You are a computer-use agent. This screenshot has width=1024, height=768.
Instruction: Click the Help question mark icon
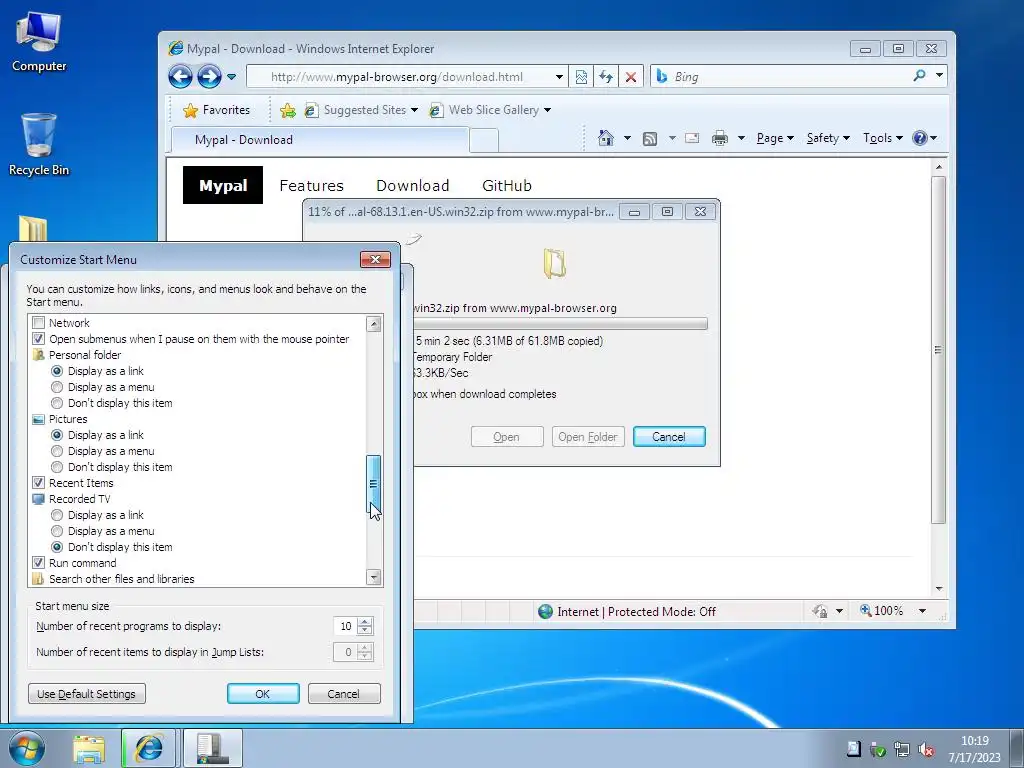(920, 138)
